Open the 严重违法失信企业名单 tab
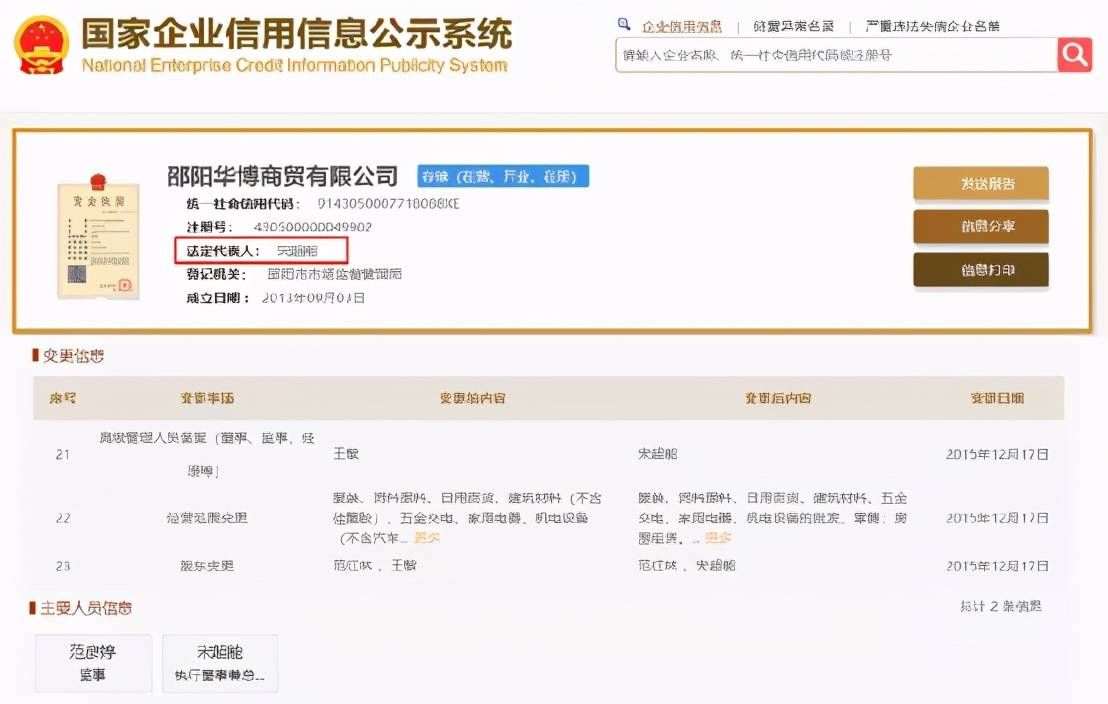Image resolution: width=1108 pixels, height=704 pixels. point(931,27)
